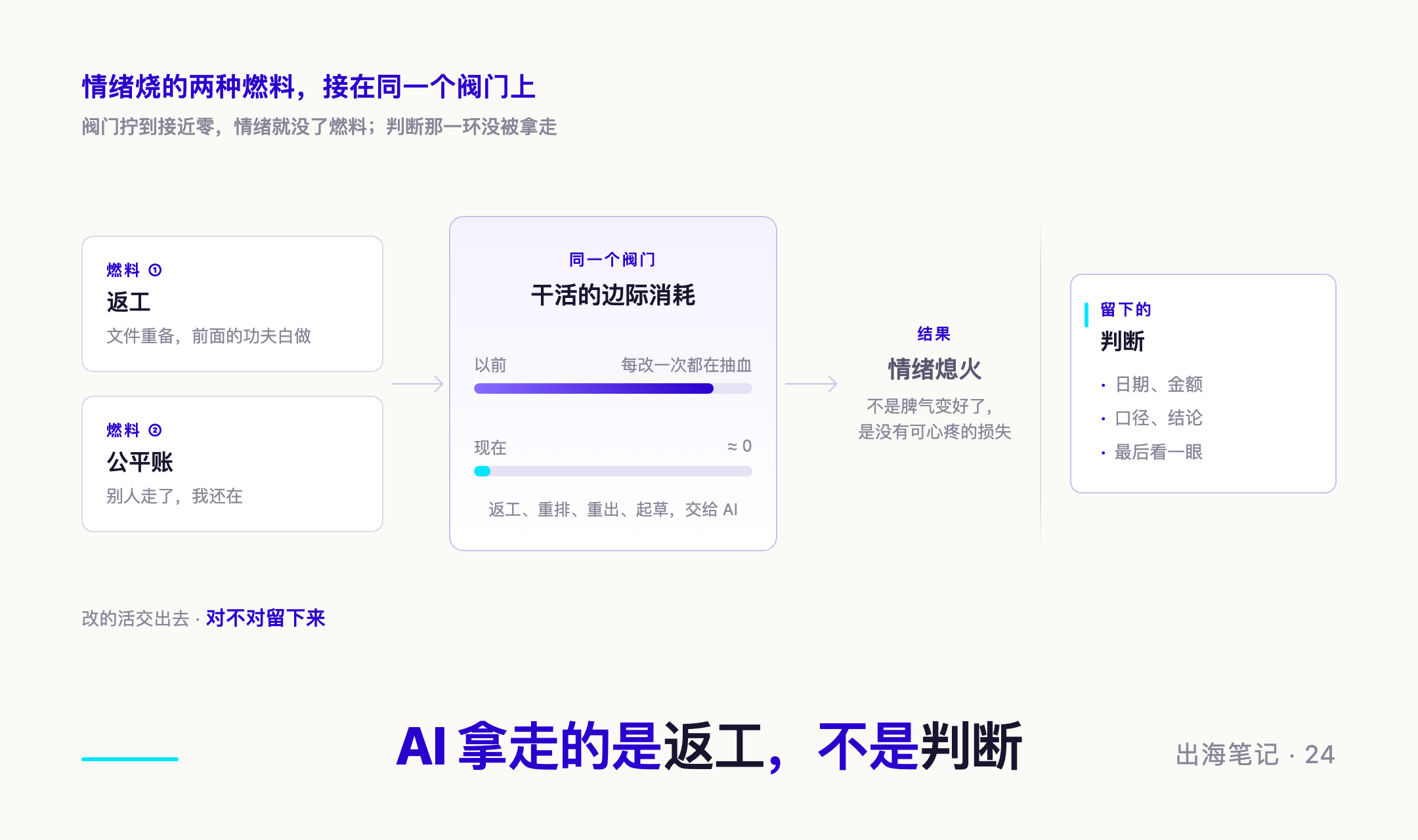The width and height of the screenshot is (1418, 840).
Task: Click the 情绪熄火 heading
Action: [x=934, y=369]
